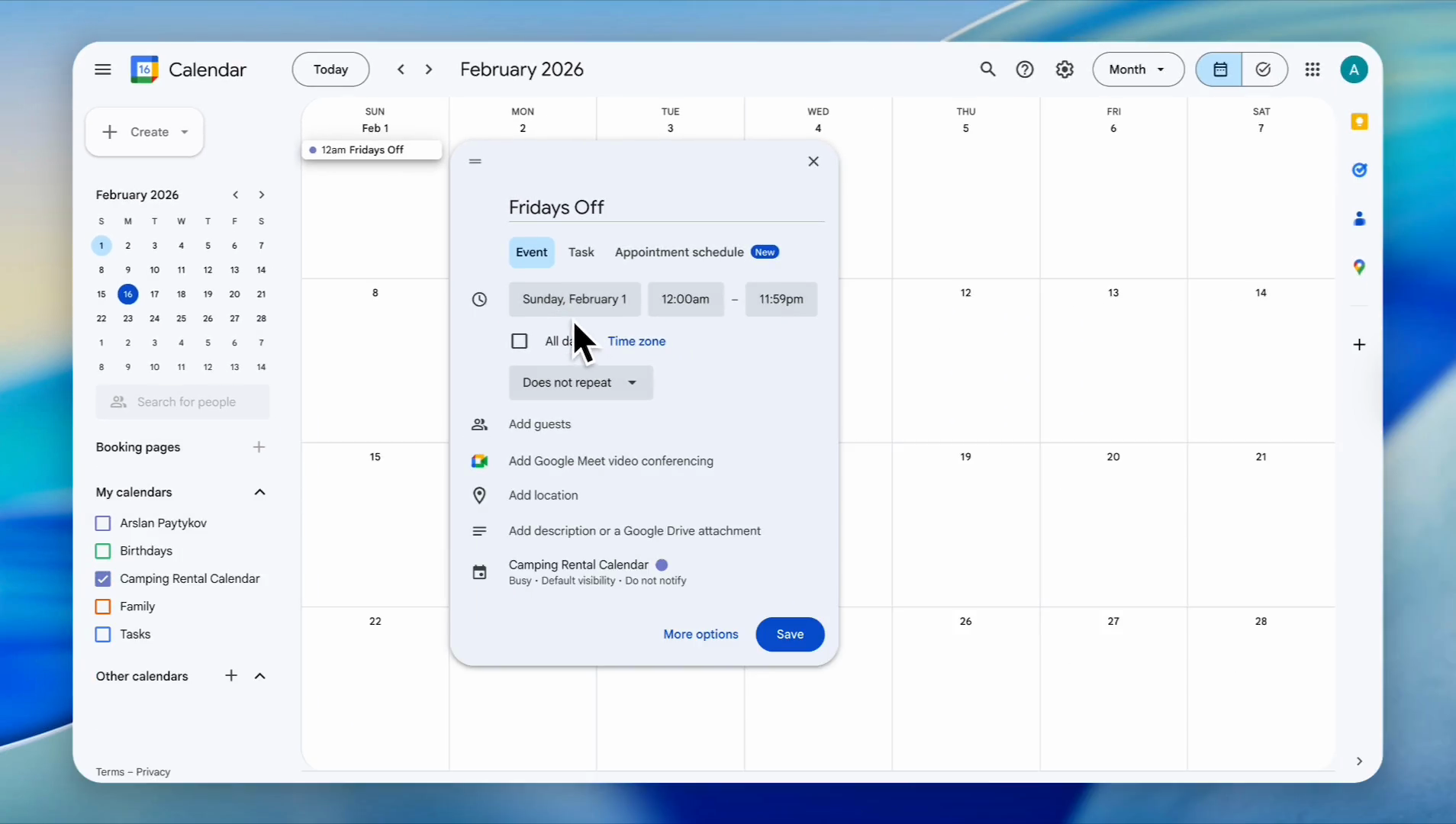Click the event calendar color dot

pos(662,565)
